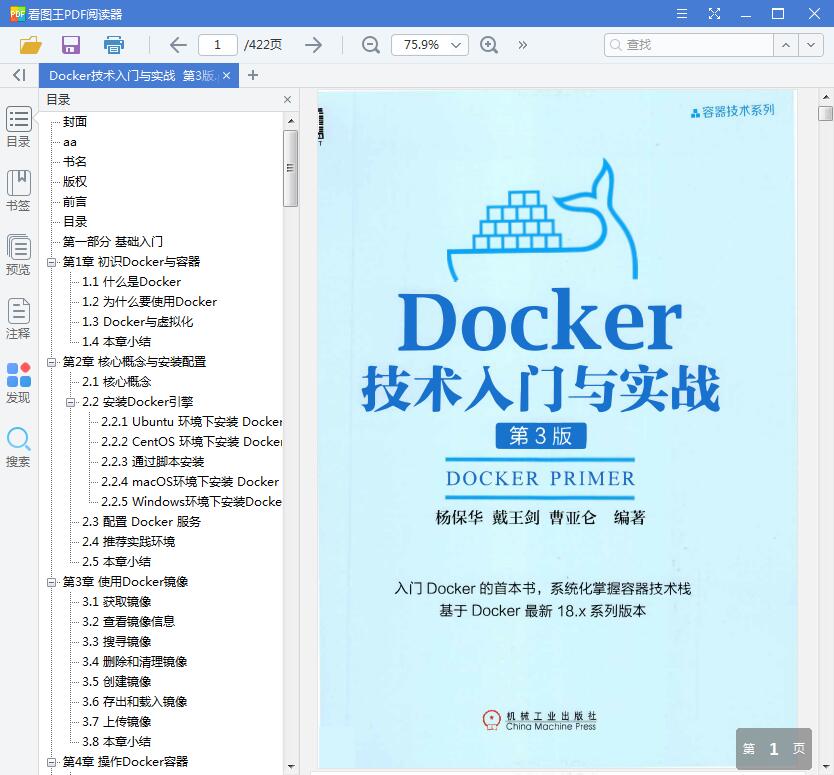Open the app hamburger menu

tap(681, 13)
